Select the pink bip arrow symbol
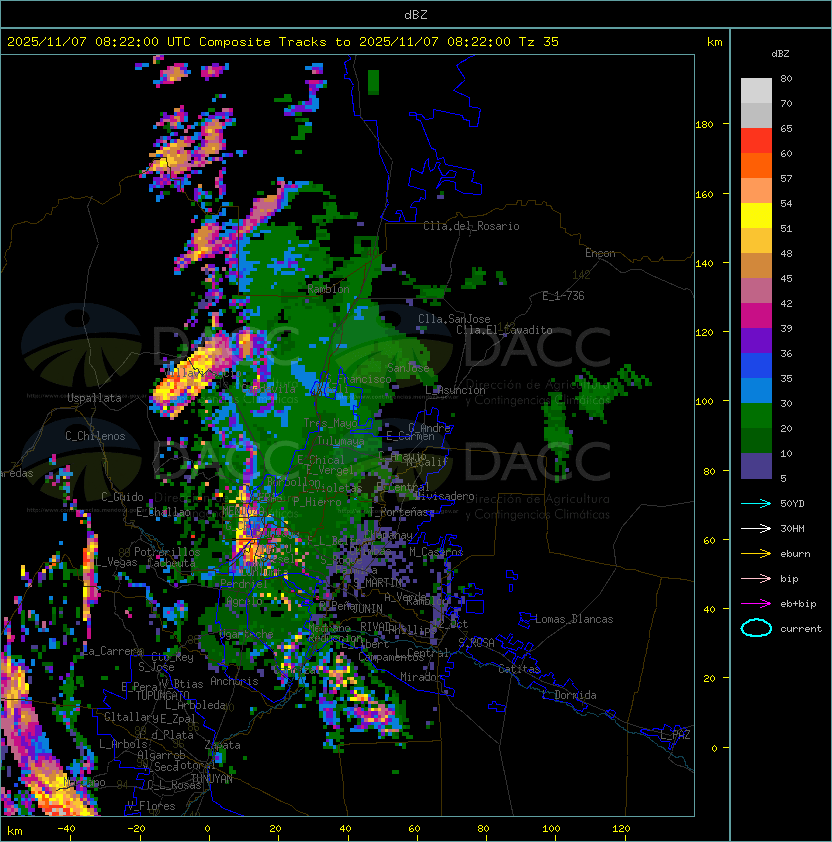 pyautogui.click(x=756, y=578)
